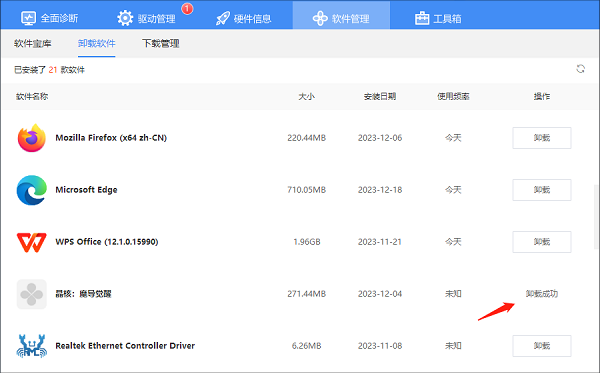Select Mozilla Firefox (x64 zh-CN) name
600x373 pixels.
(111, 138)
